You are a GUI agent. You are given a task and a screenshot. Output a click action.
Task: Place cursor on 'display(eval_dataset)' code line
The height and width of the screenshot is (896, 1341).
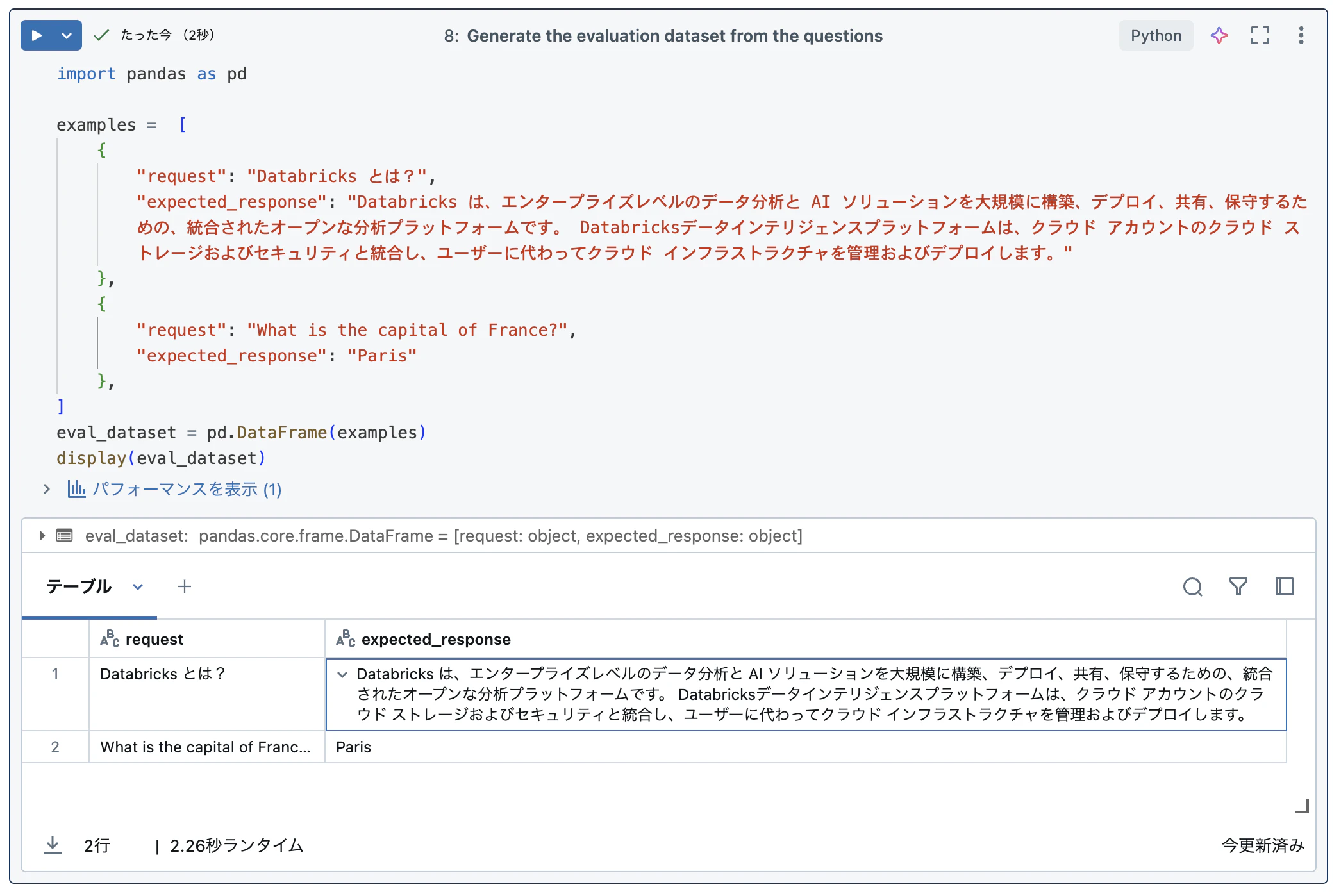click(161, 458)
